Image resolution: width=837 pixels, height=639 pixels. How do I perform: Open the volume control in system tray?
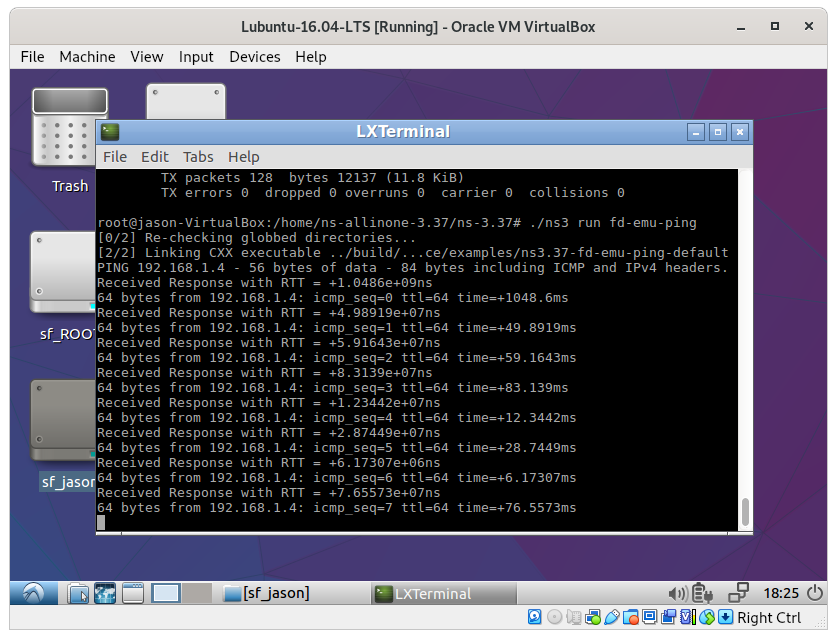click(x=678, y=593)
